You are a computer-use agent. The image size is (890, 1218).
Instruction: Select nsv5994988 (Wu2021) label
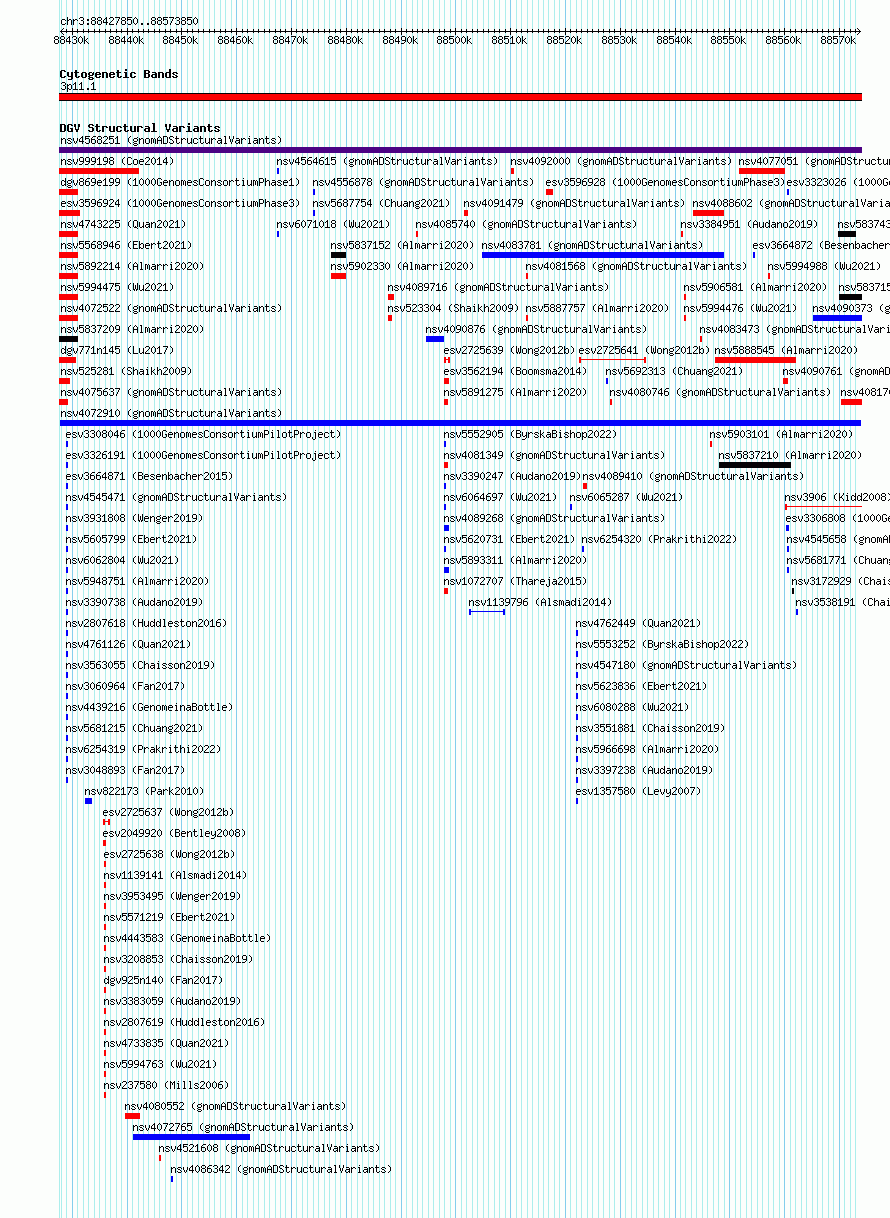point(825,266)
